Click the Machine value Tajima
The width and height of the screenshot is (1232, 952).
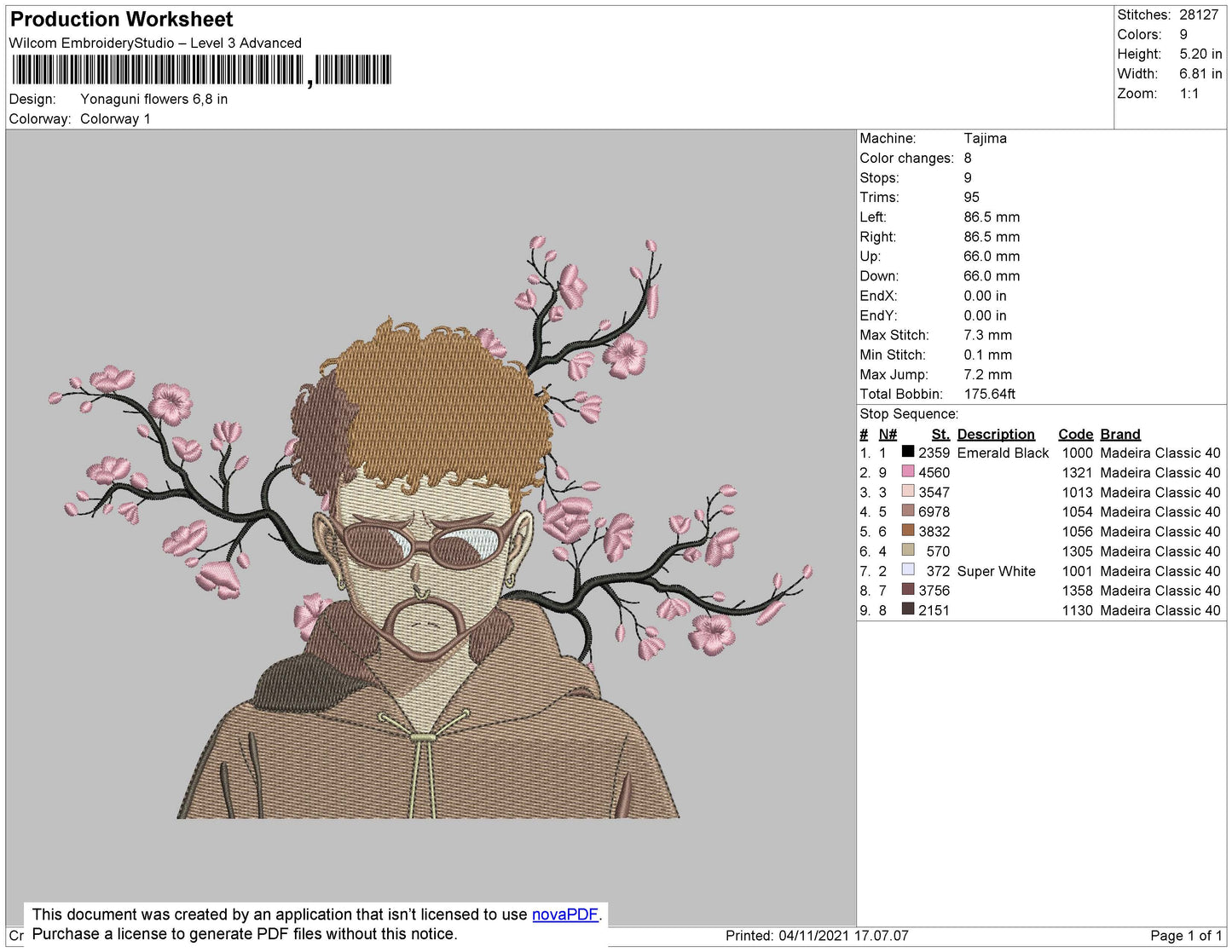coord(985,138)
